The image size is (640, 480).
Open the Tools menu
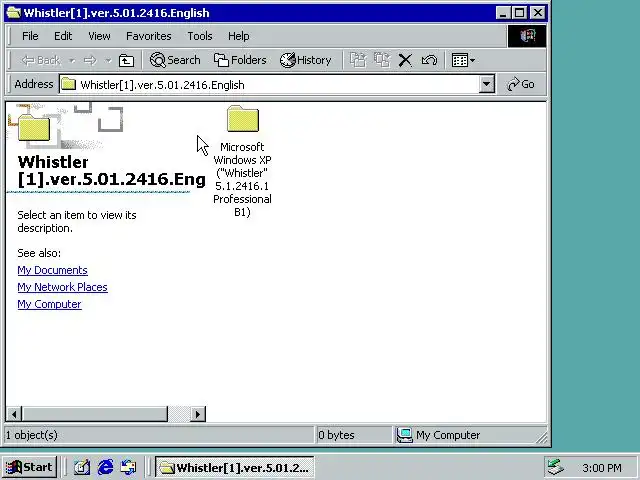[x=200, y=36]
